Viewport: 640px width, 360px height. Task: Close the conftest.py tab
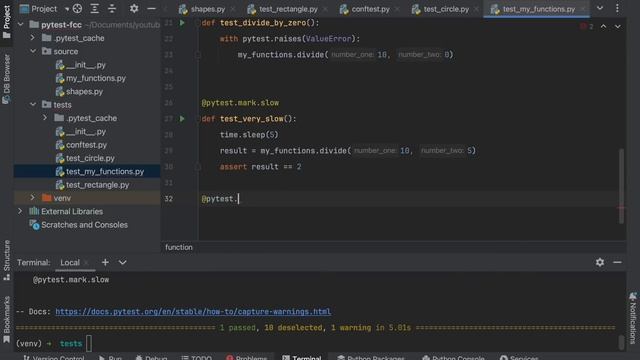[x=397, y=9]
